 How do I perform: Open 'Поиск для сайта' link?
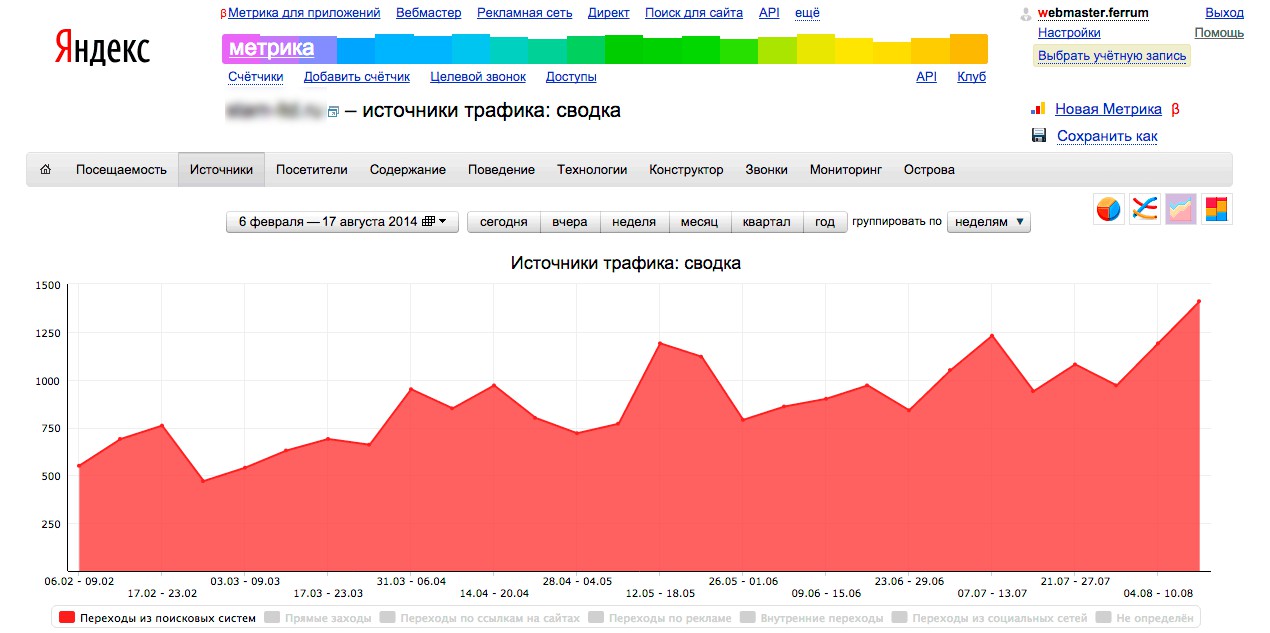[x=694, y=13]
